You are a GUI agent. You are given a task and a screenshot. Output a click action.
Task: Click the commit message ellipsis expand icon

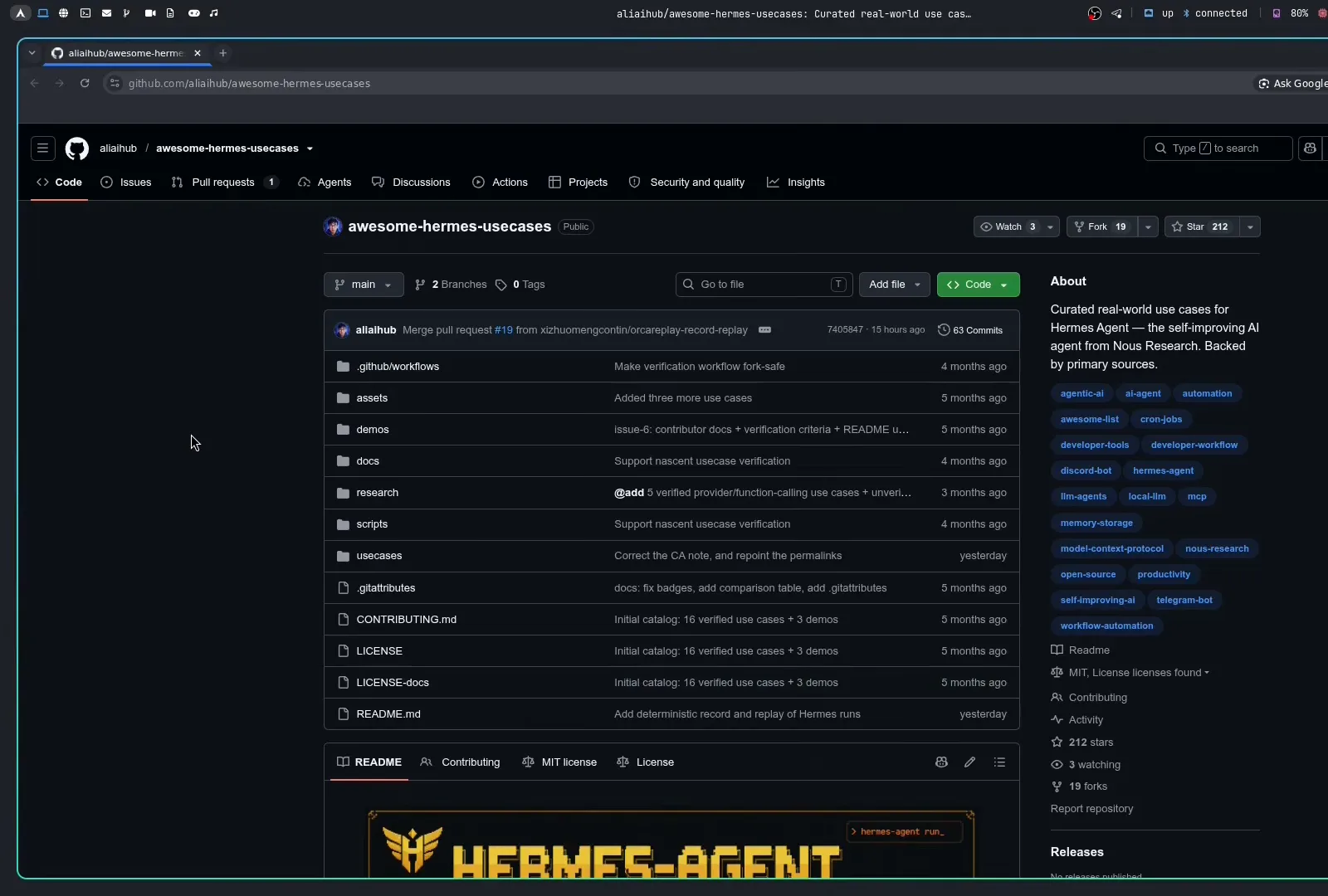[764, 330]
